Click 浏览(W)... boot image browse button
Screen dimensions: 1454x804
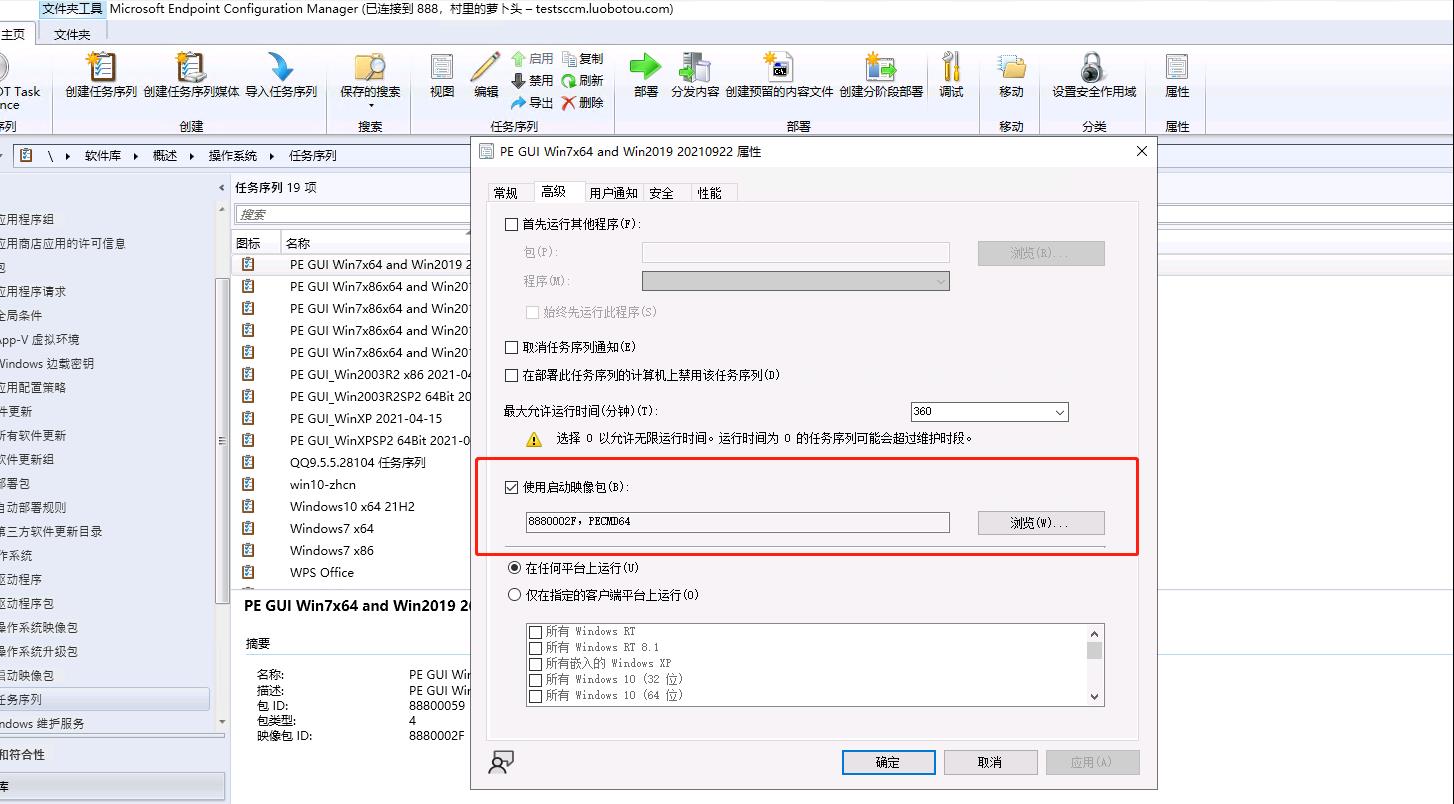coord(1041,523)
